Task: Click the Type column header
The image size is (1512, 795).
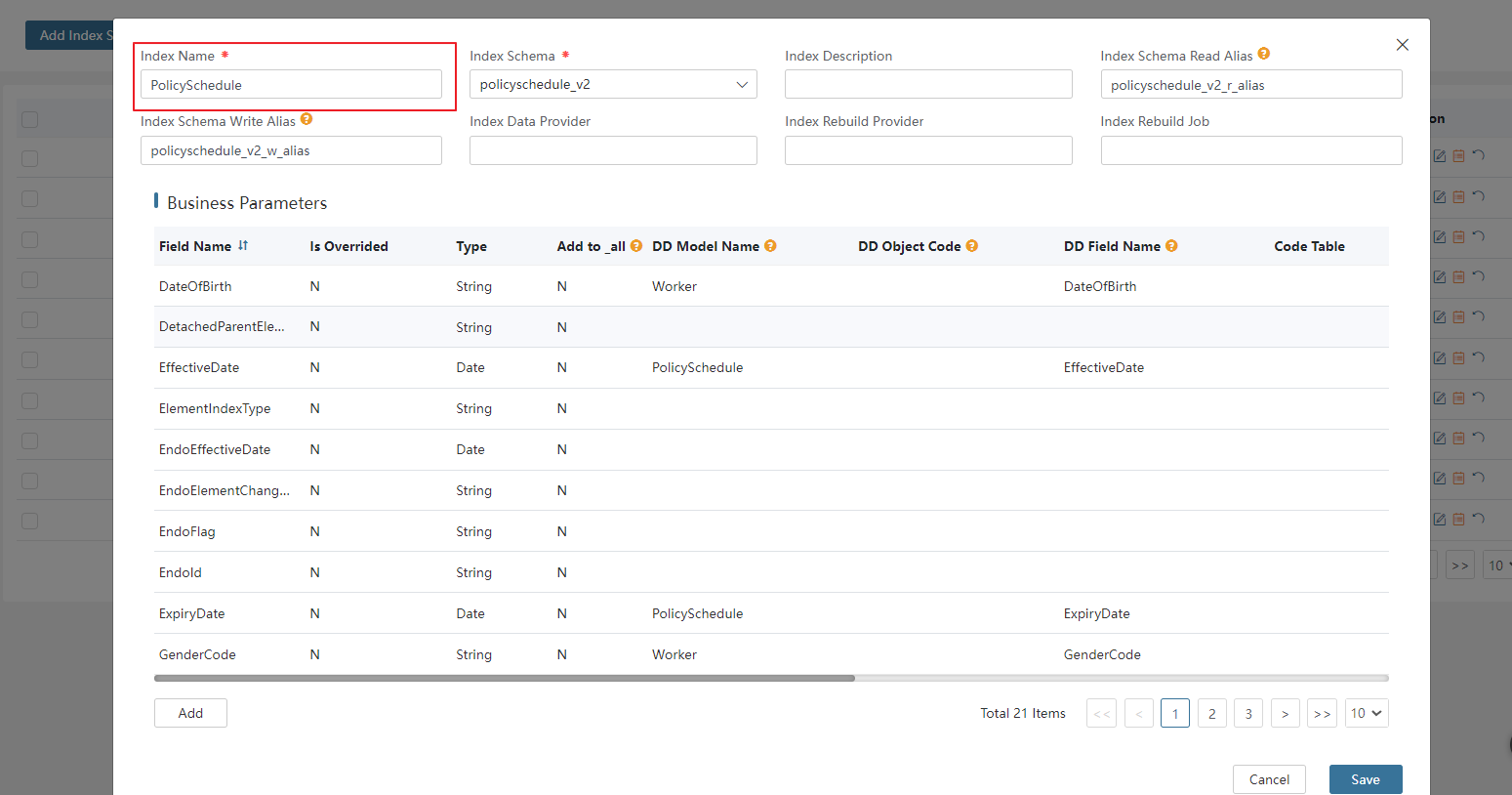Action: pos(471,246)
